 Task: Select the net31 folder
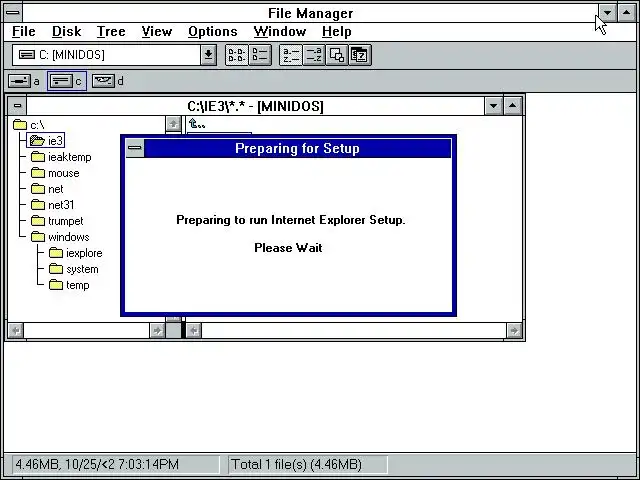53,205
